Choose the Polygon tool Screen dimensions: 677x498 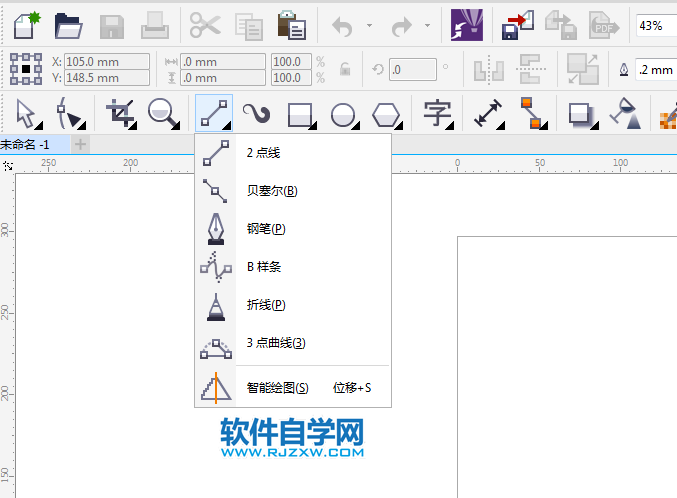pos(386,114)
